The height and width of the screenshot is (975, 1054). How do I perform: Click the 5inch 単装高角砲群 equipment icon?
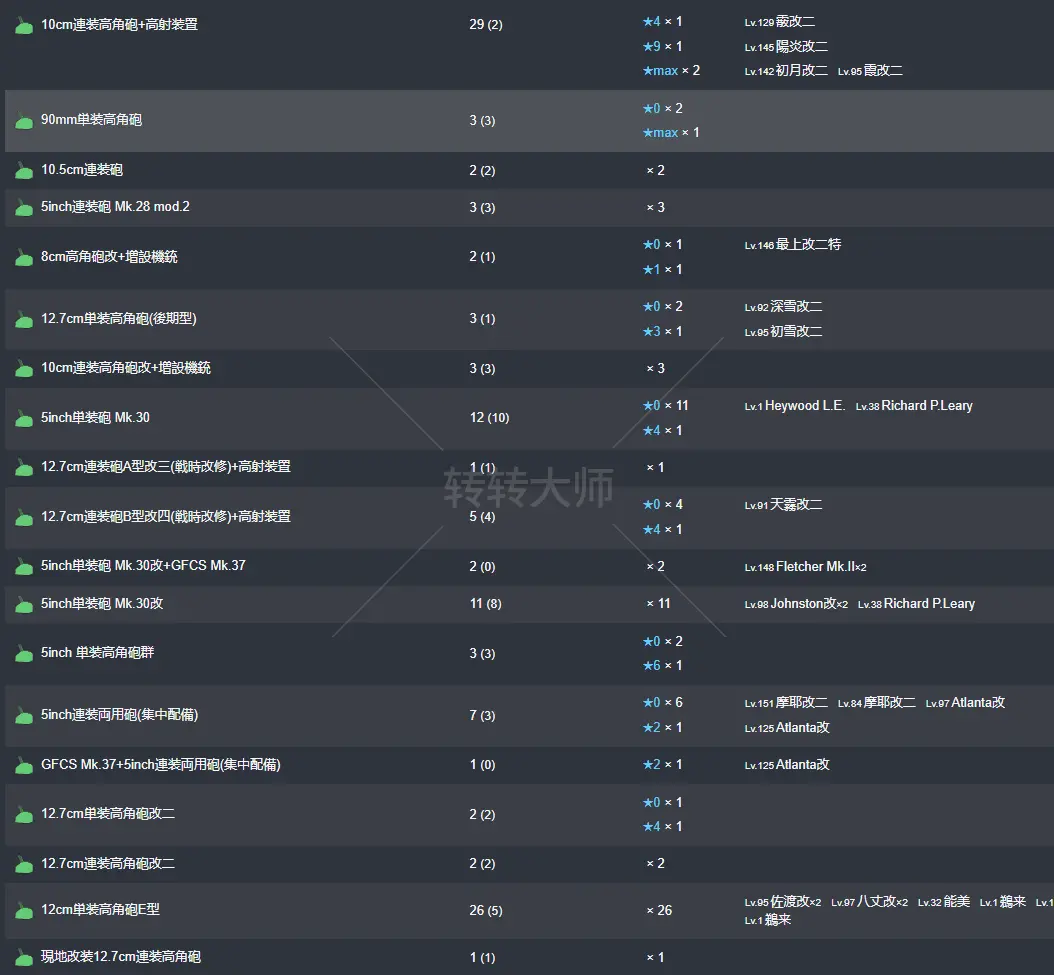pos(24,654)
